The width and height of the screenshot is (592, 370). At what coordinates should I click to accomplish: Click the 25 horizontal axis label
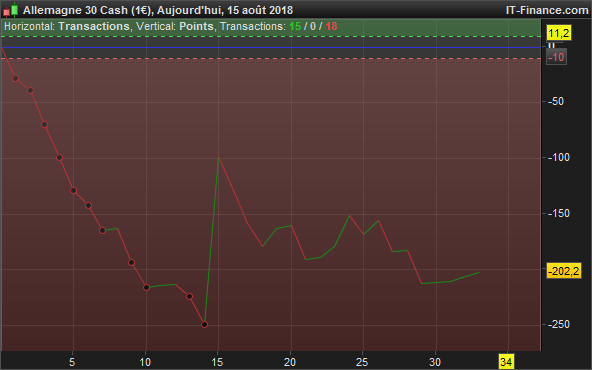point(362,362)
